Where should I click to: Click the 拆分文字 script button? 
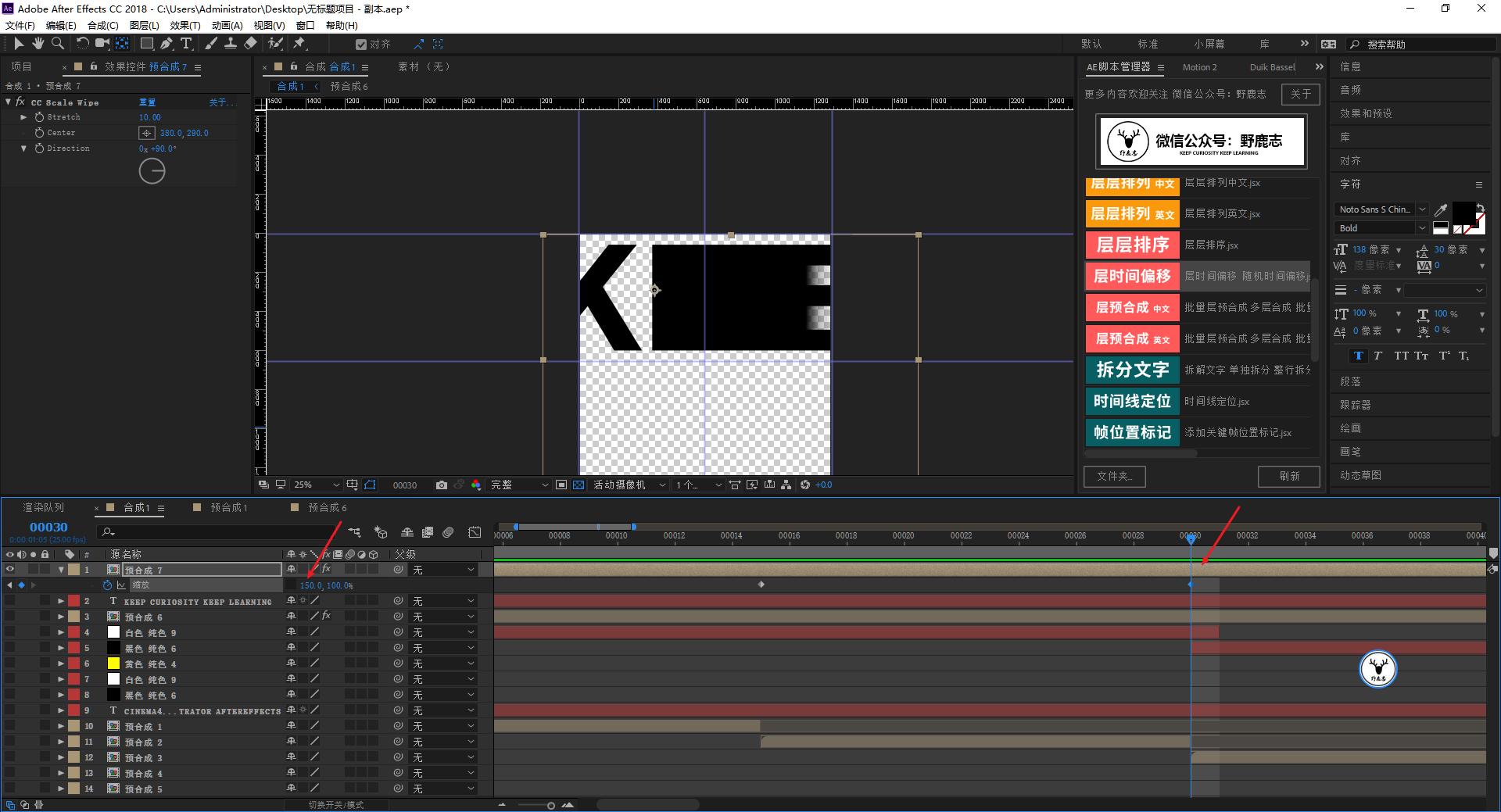click(x=1132, y=370)
